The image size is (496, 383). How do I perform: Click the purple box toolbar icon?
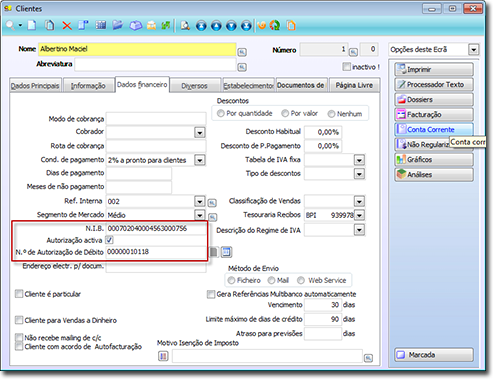pyautogui.click(x=135, y=26)
